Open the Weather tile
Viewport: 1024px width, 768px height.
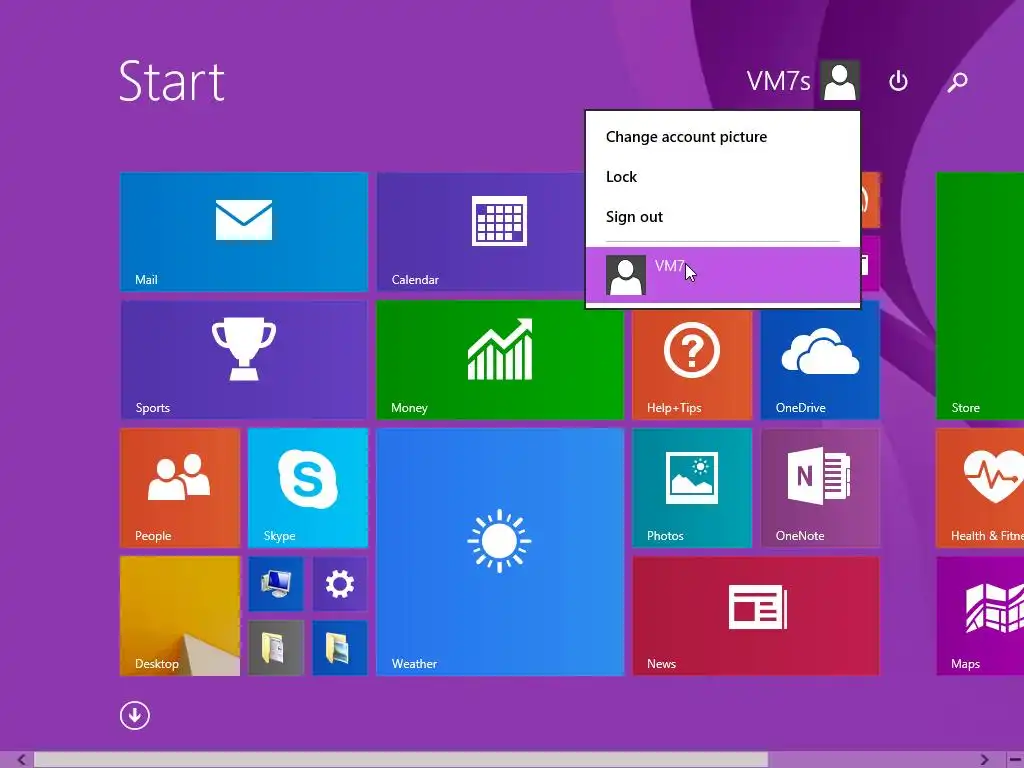click(x=500, y=551)
